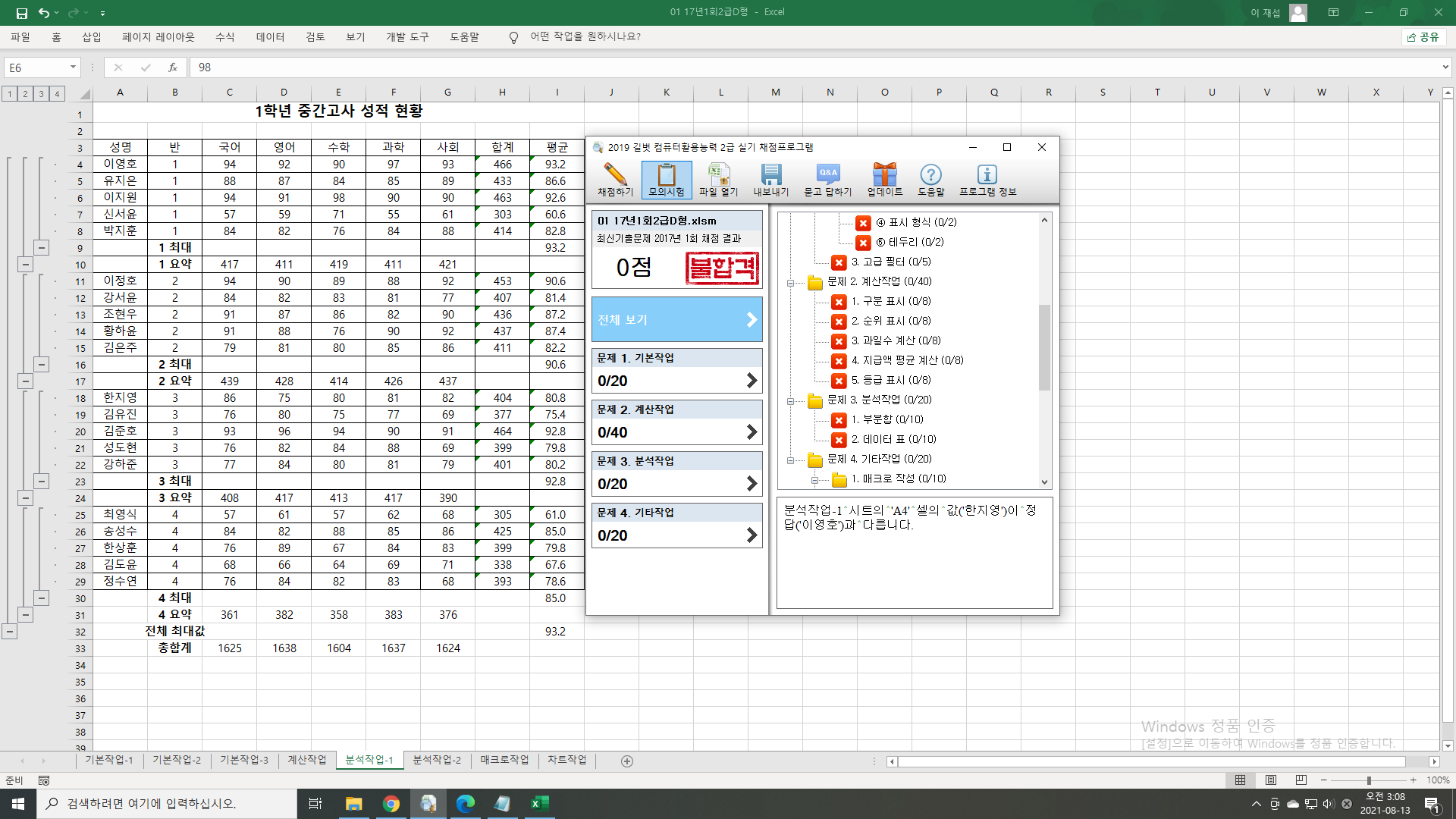Click the 채점하기 pencil icon

pos(615,180)
